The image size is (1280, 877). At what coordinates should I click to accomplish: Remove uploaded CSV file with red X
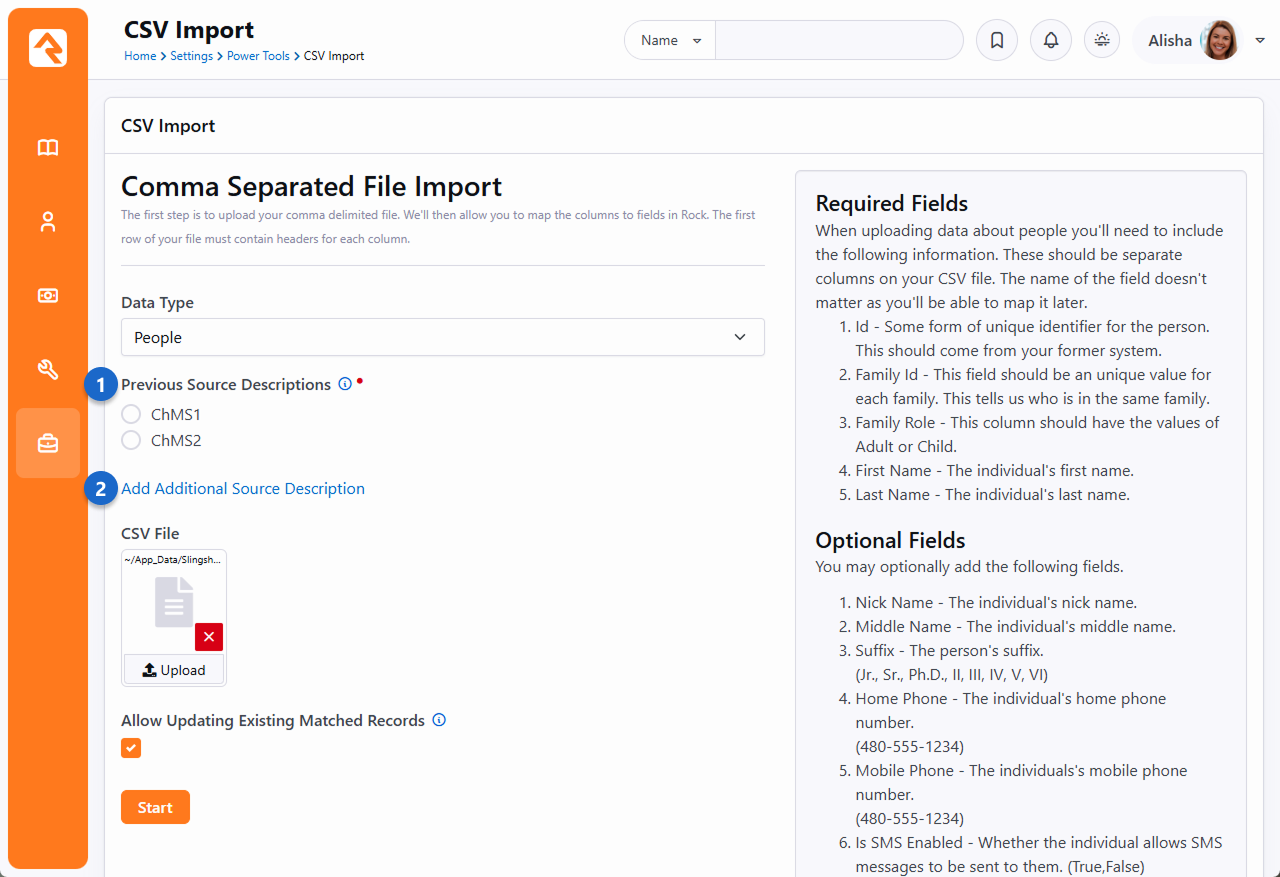(209, 637)
